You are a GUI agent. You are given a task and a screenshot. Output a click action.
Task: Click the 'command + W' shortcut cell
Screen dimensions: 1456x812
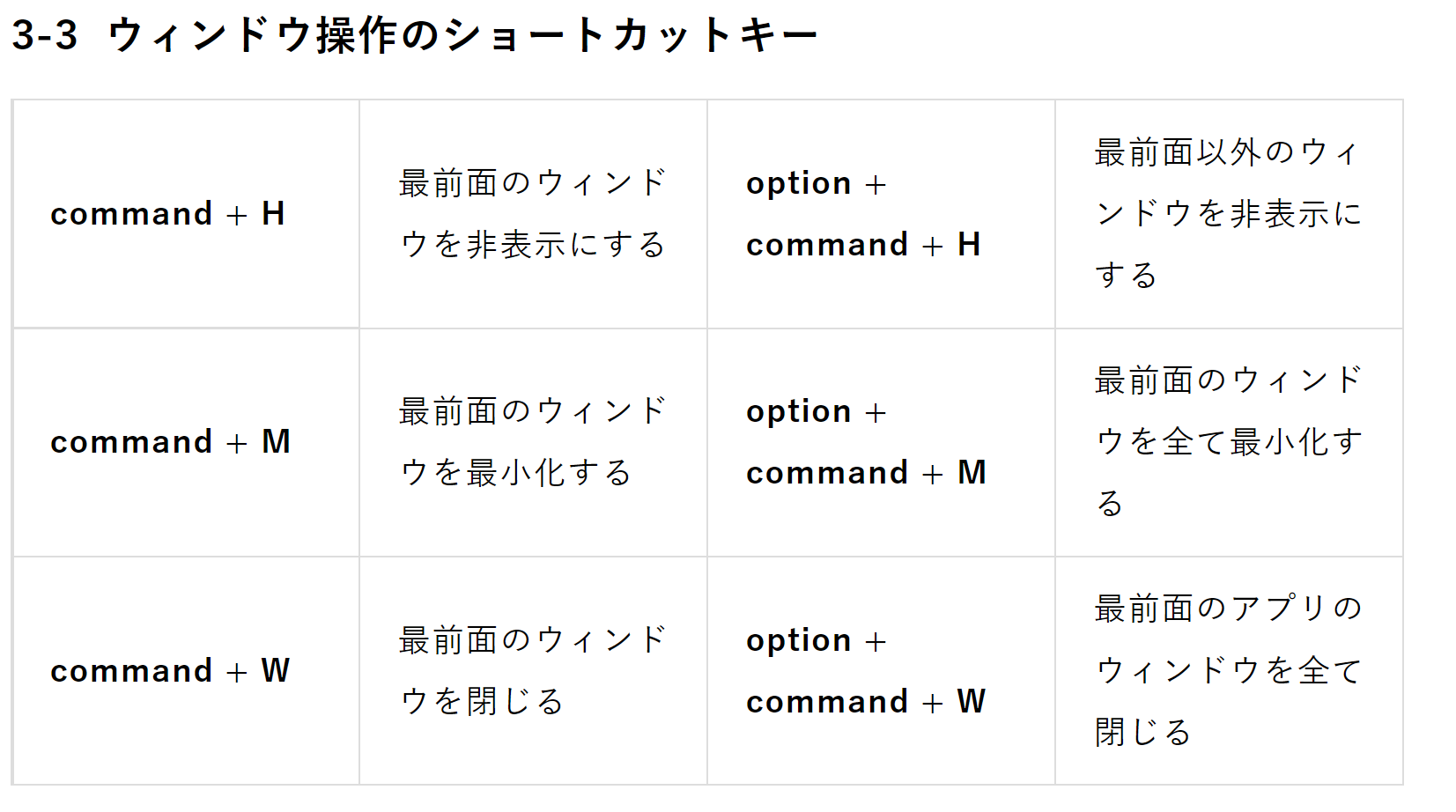[170, 671]
